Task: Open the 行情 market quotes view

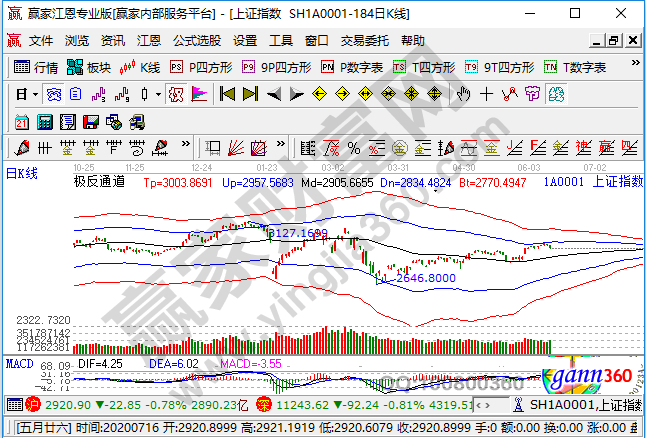Action: [37, 67]
